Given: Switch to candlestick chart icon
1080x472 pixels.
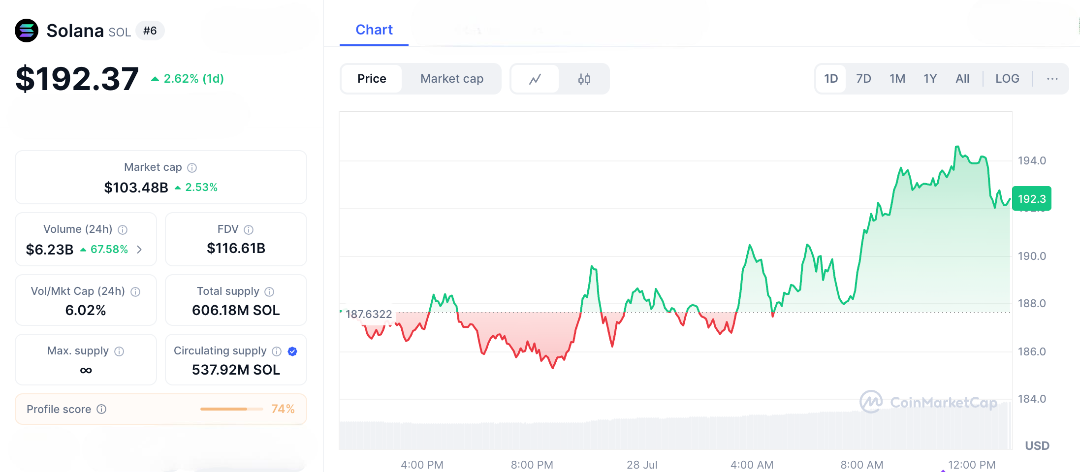Looking at the screenshot, I should 584,79.
